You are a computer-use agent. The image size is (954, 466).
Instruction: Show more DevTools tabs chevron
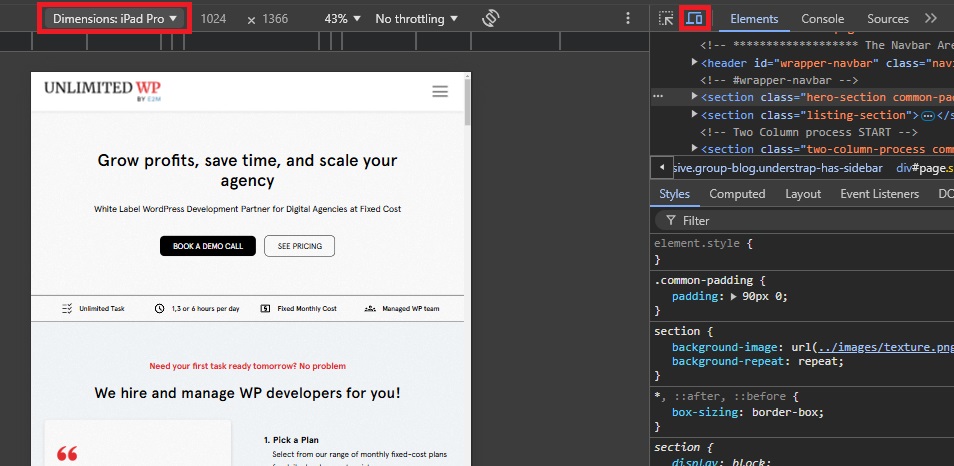[x=931, y=19]
